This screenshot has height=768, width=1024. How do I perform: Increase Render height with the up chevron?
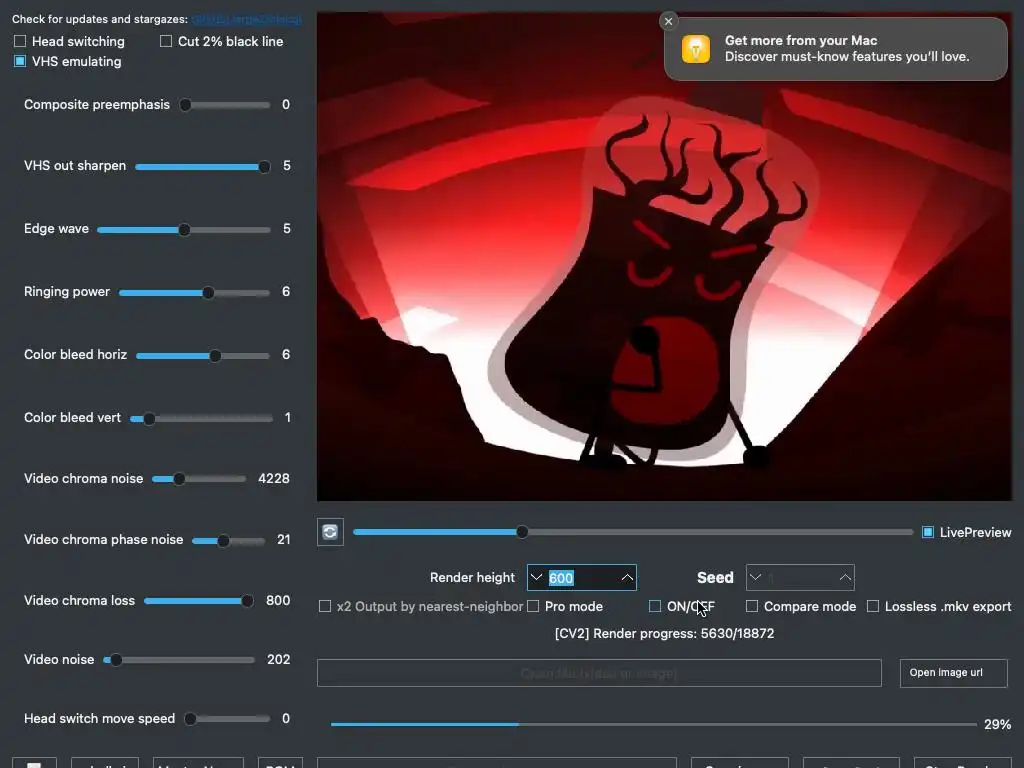click(627, 577)
